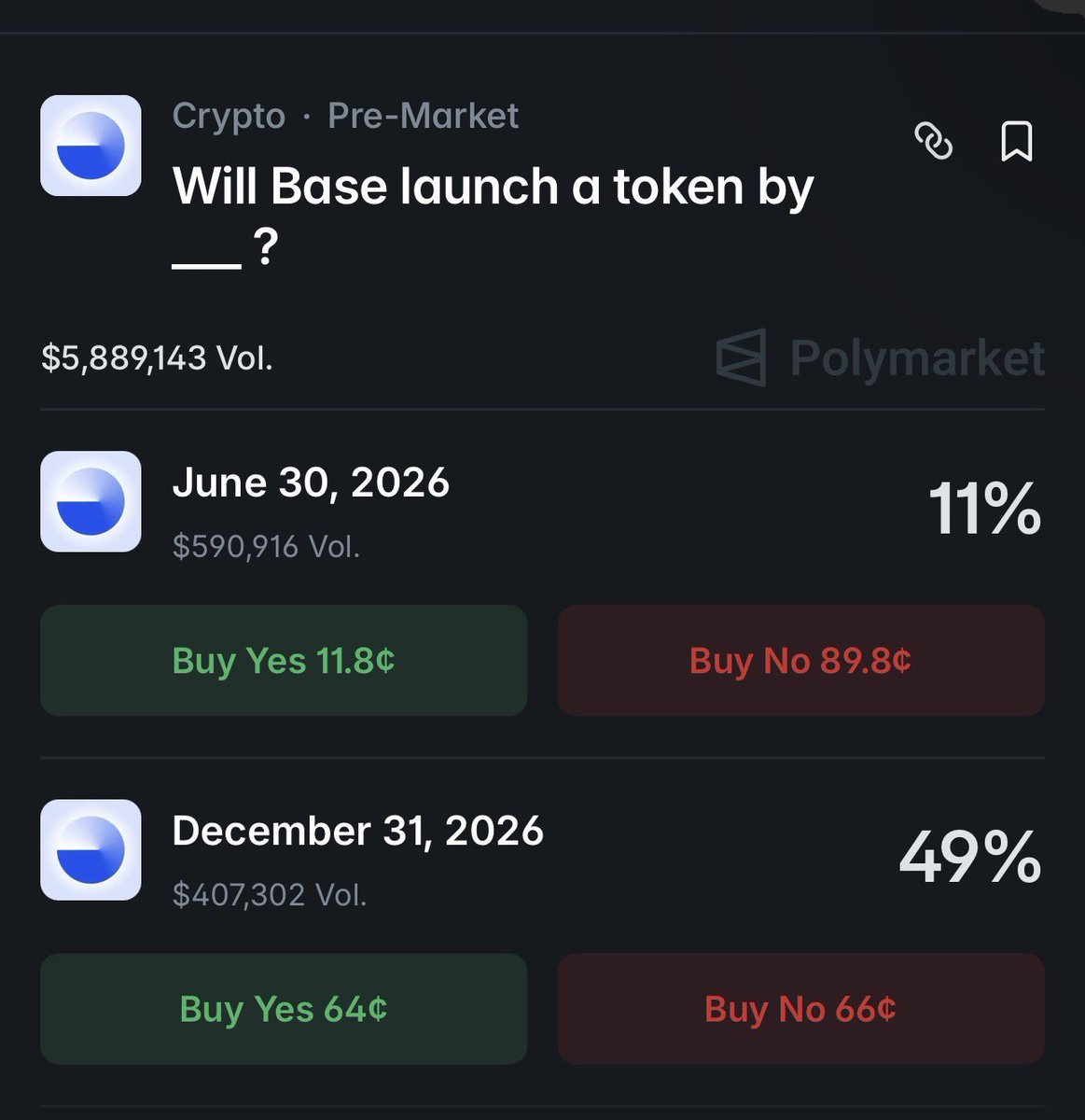Copy the market link with the chain icon

[x=933, y=142]
